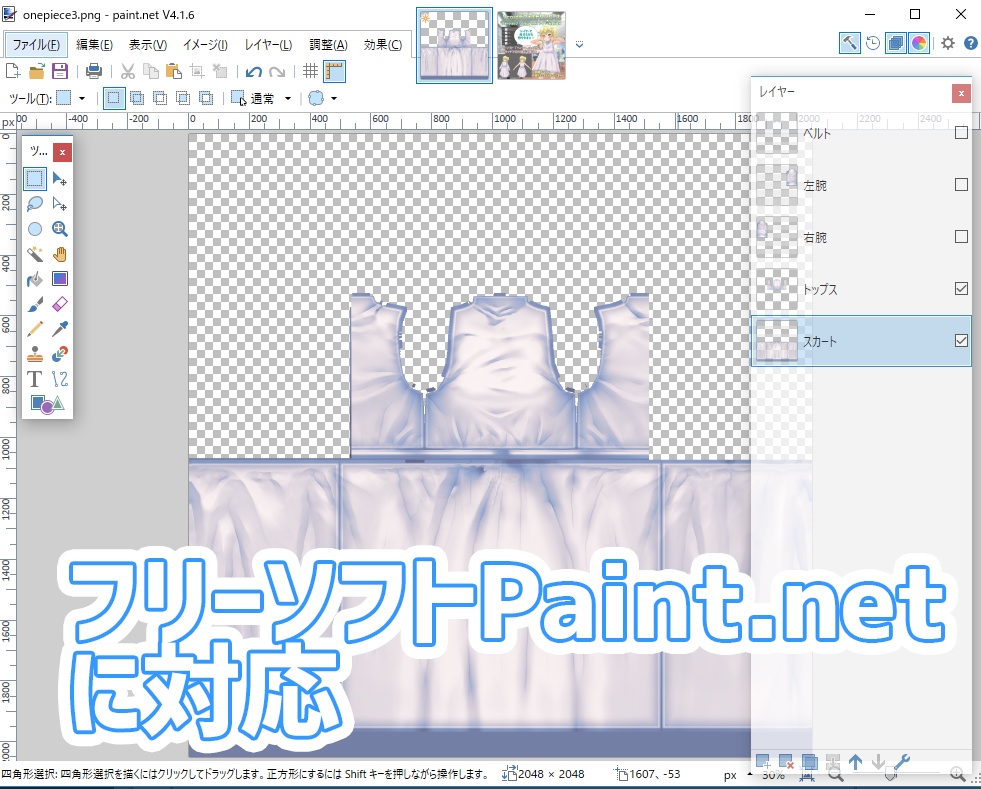This screenshot has width=981, height=789.
Task: Select the Gradient tool
Action: click(x=59, y=279)
